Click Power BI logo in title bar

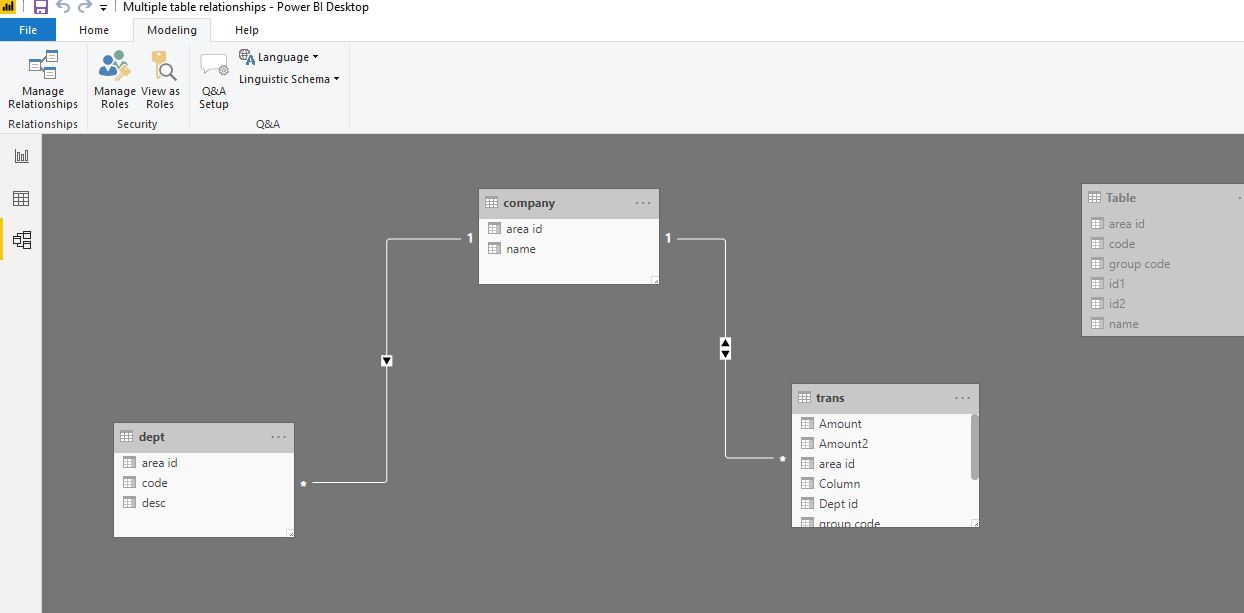click(x=9, y=7)
